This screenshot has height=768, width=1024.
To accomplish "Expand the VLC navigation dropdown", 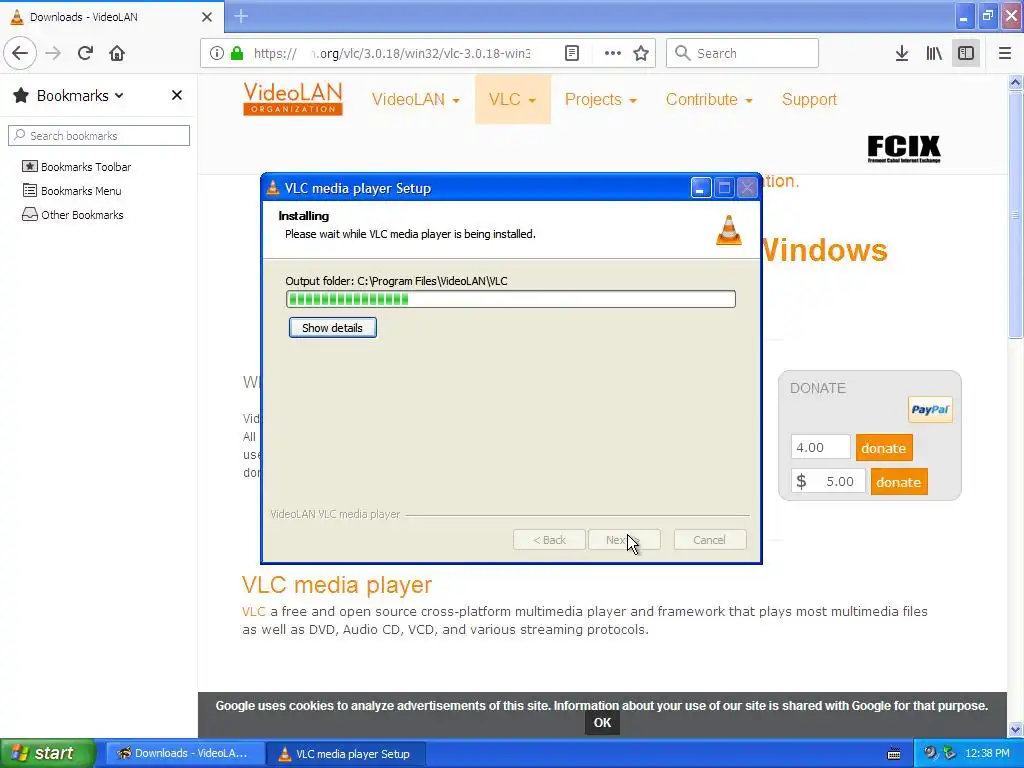I will pyautogui.click(x=512, y=99).
